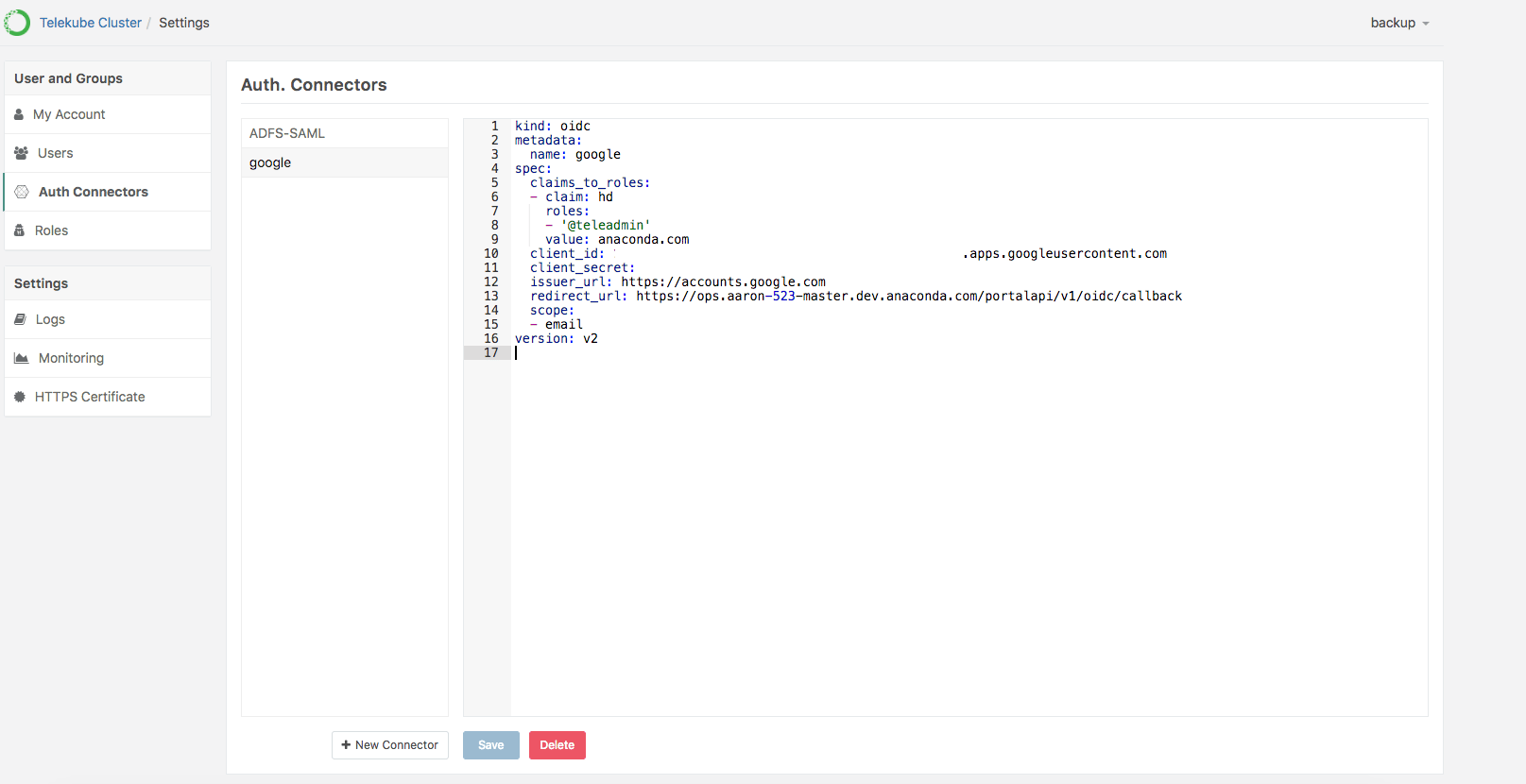1526x784 pixels.
Task: Click the HTTPS Certificate badge icon
Action: click(x=20, y=397)
